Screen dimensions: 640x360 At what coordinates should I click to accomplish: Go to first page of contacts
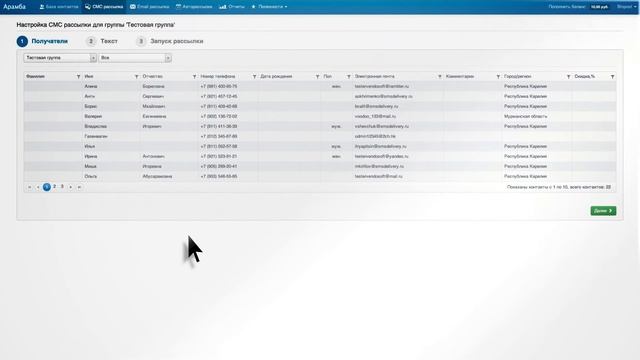point(29,187)
